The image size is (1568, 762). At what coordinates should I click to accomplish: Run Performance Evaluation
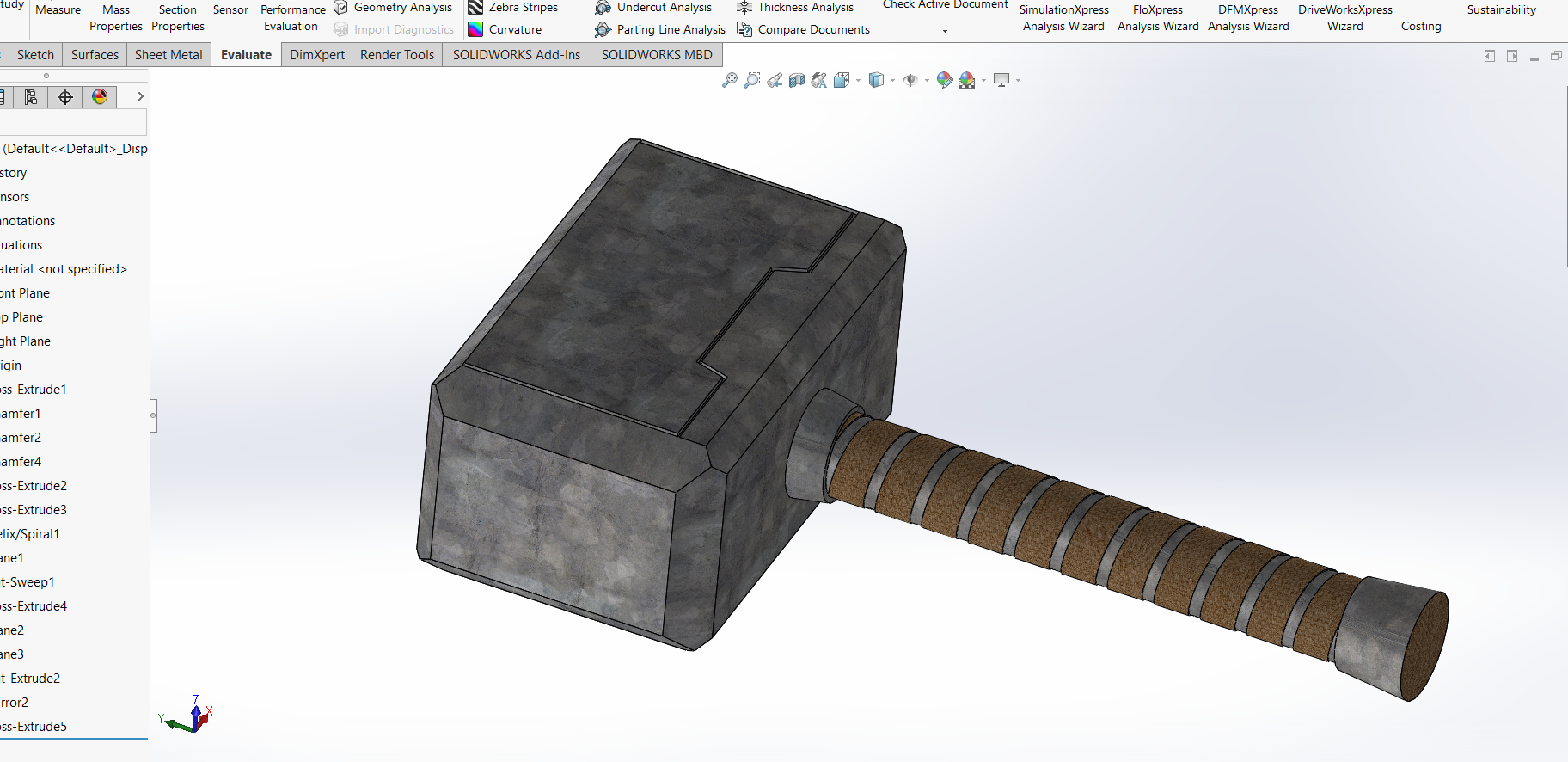292,18
